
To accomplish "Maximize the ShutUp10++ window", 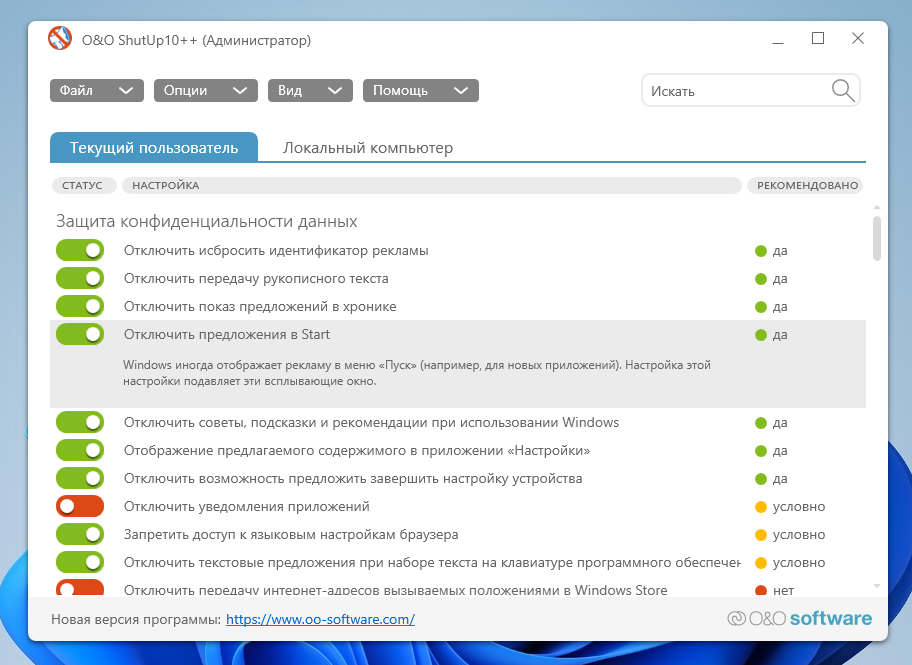I will (818, 39).
